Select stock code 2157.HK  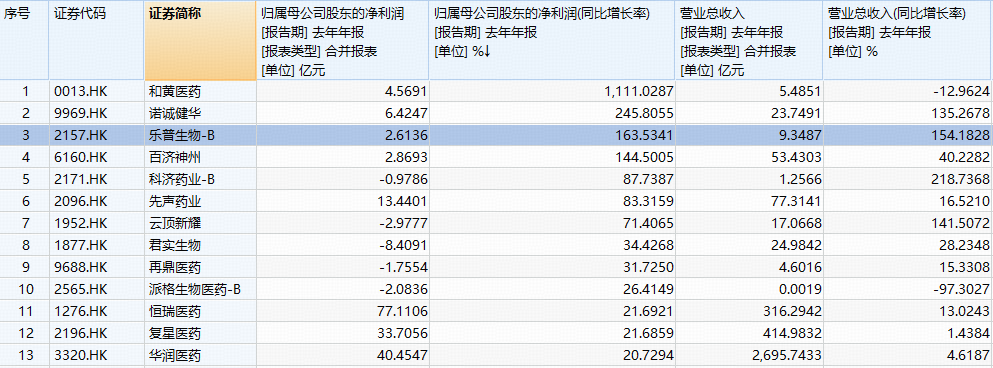coord(80,136)
